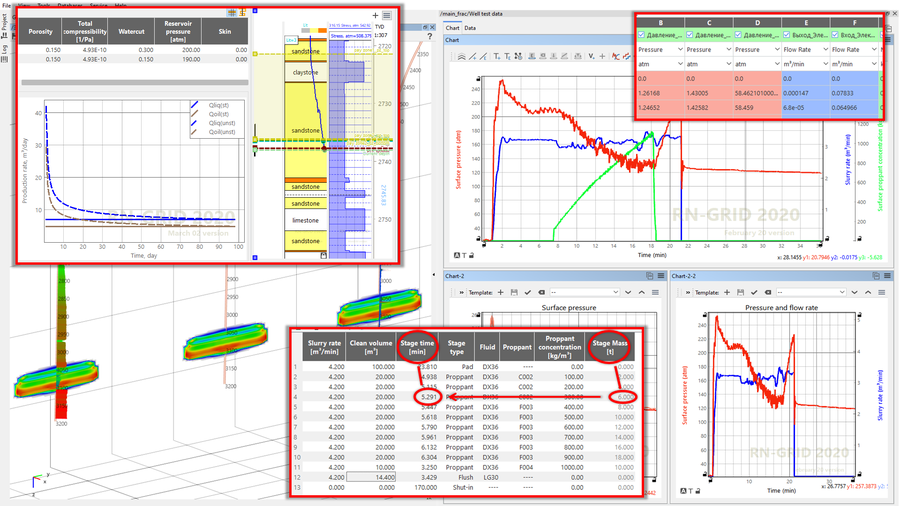Click the crosshair plus tool in Chart toolbar

[x=603, y=57]
